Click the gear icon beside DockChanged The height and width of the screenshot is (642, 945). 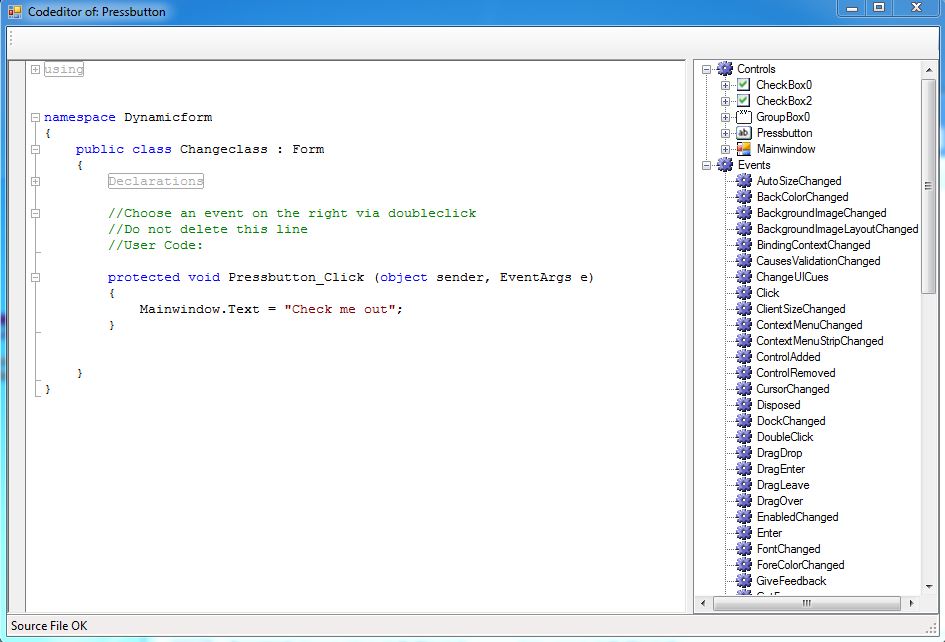pos(744,421)
